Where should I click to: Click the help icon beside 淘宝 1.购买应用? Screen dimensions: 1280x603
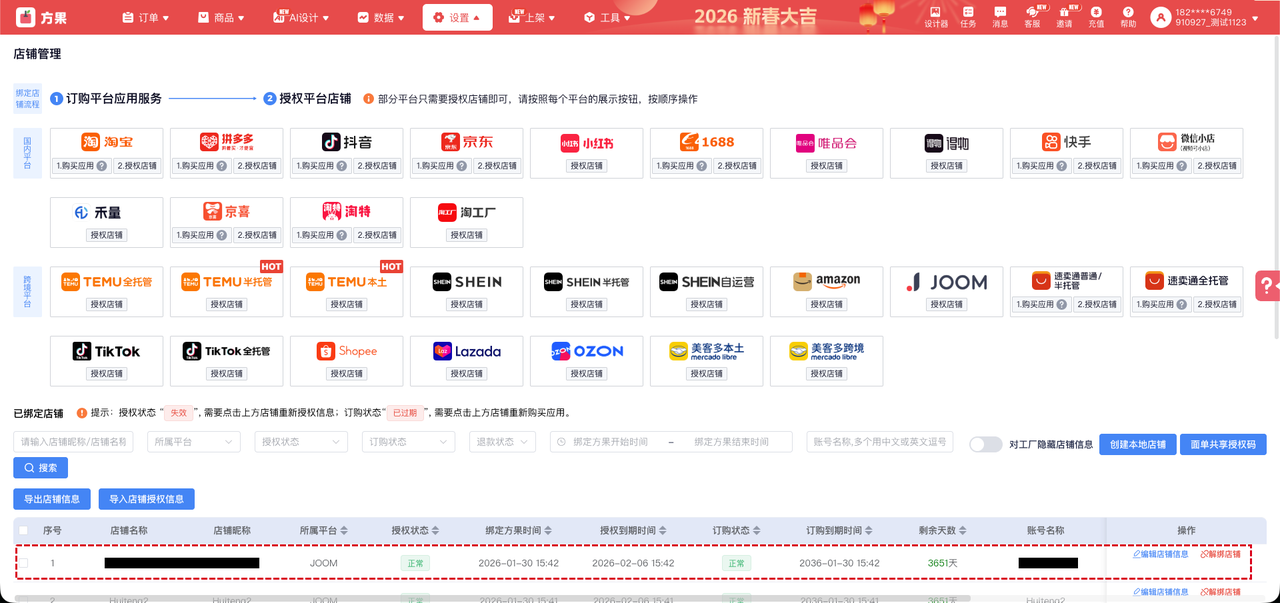point(101,166)
